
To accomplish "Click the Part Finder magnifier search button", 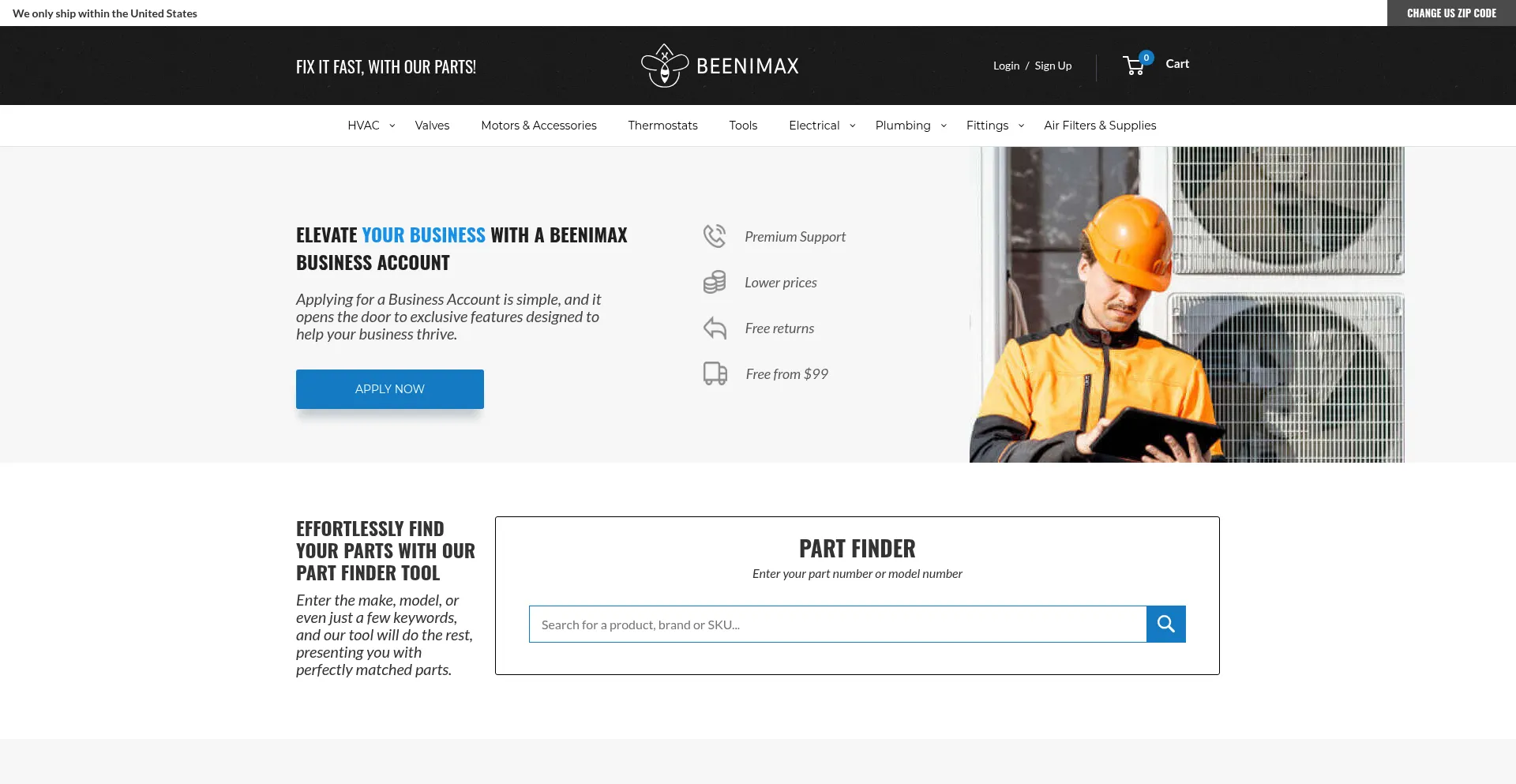I will tap(1165, 625).
